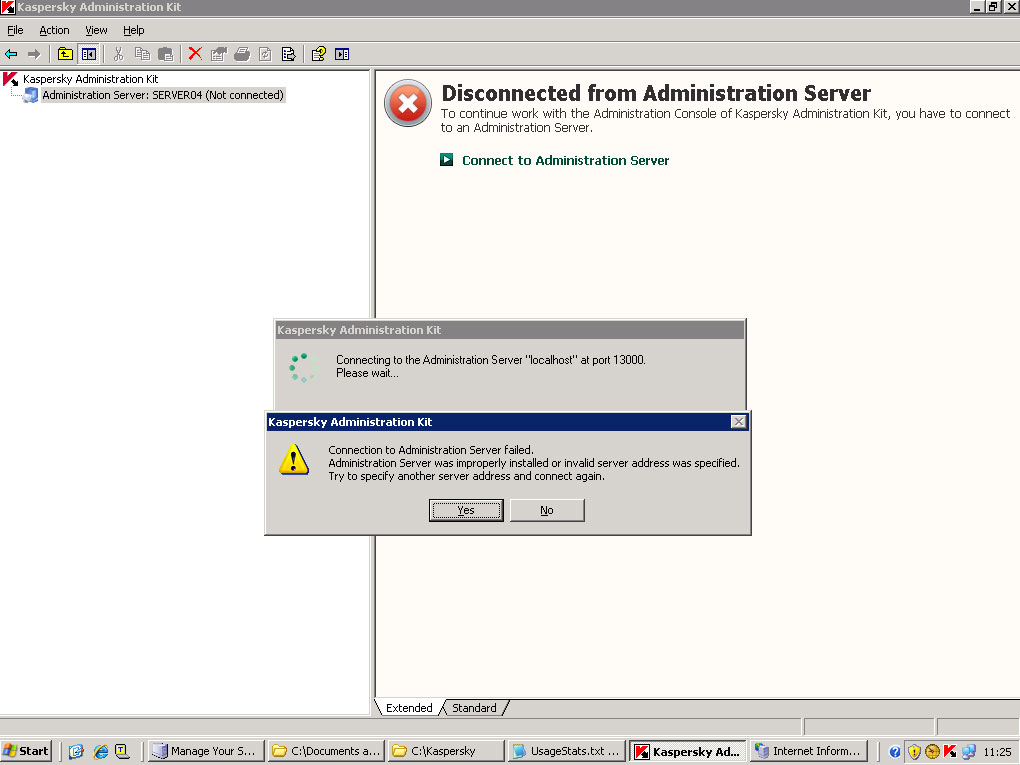Minimize the main console window

tap(977, 7)
